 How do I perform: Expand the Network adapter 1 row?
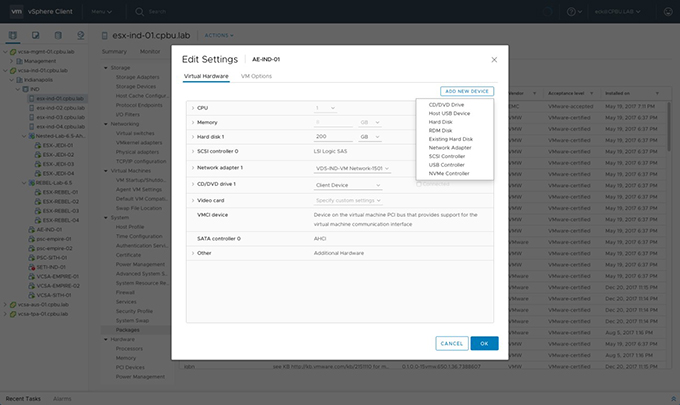[193, 168]
